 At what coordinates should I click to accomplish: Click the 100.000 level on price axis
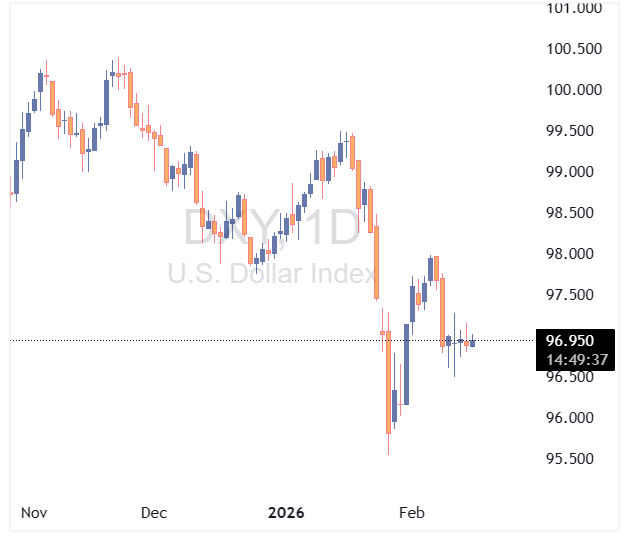(573, 90)
